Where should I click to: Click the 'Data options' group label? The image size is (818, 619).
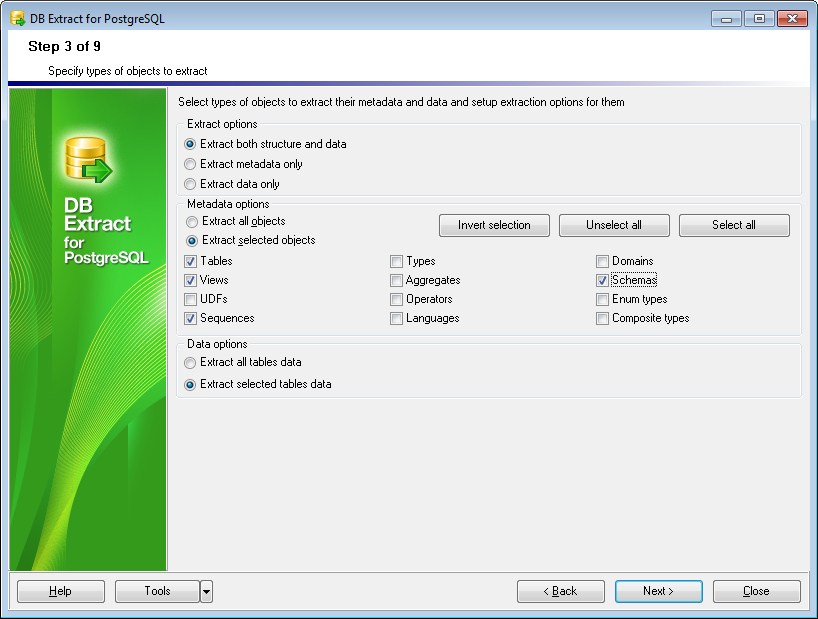217,344
